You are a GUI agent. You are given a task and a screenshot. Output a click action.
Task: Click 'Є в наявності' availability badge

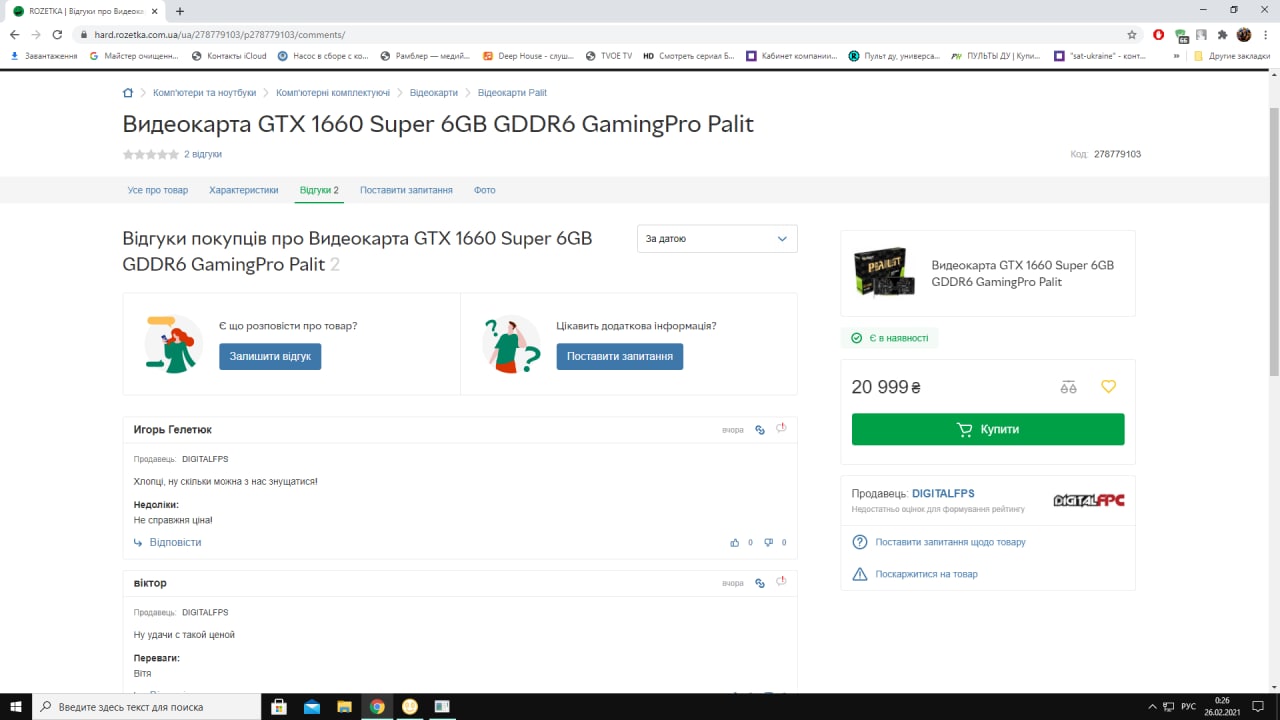890,338
